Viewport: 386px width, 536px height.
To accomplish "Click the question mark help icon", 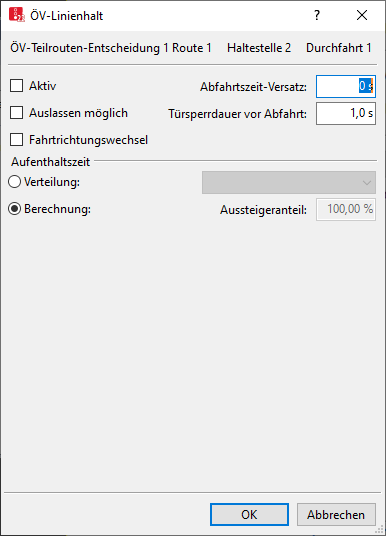I will coord(317,15).
